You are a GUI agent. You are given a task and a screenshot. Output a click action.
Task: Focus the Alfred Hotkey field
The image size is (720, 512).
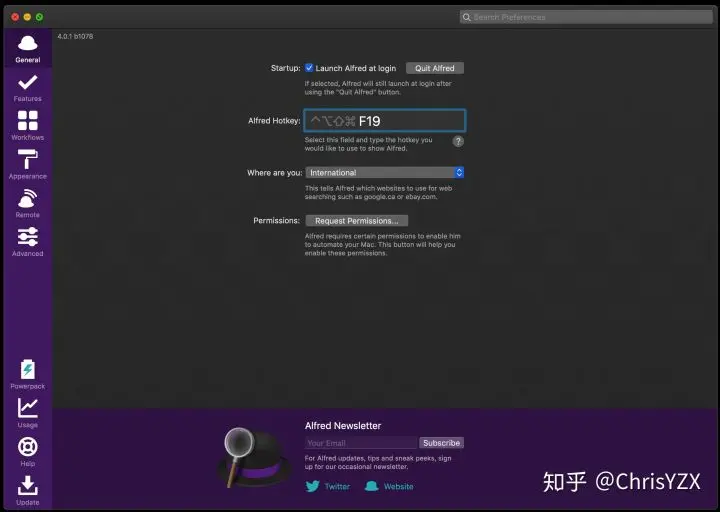click(x=385, y=121)
